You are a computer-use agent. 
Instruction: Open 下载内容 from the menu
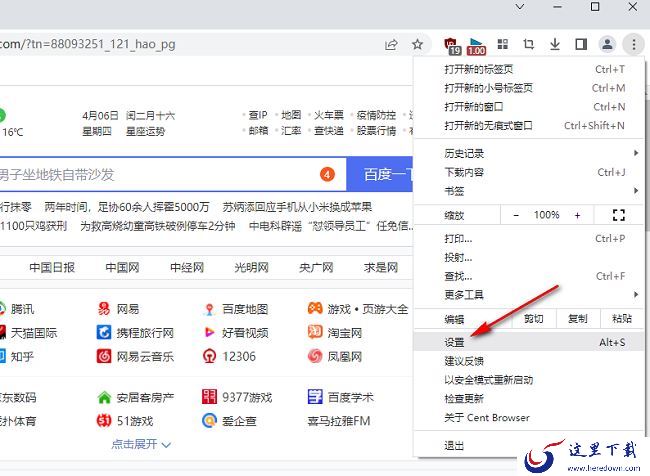coord(529,172)
